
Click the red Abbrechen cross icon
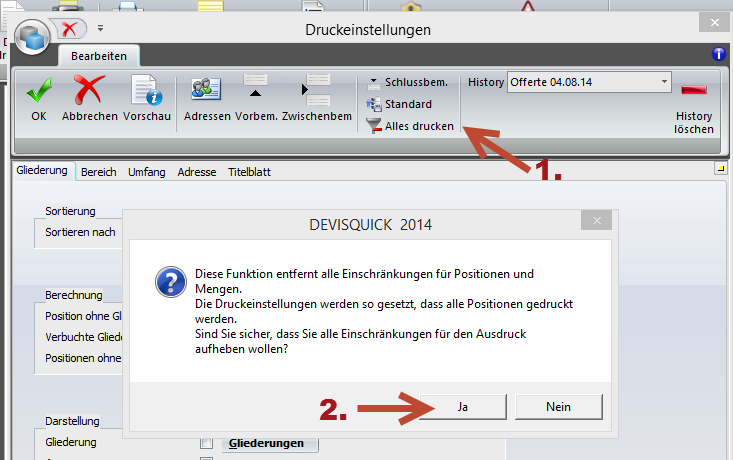(x=89, y=90)
